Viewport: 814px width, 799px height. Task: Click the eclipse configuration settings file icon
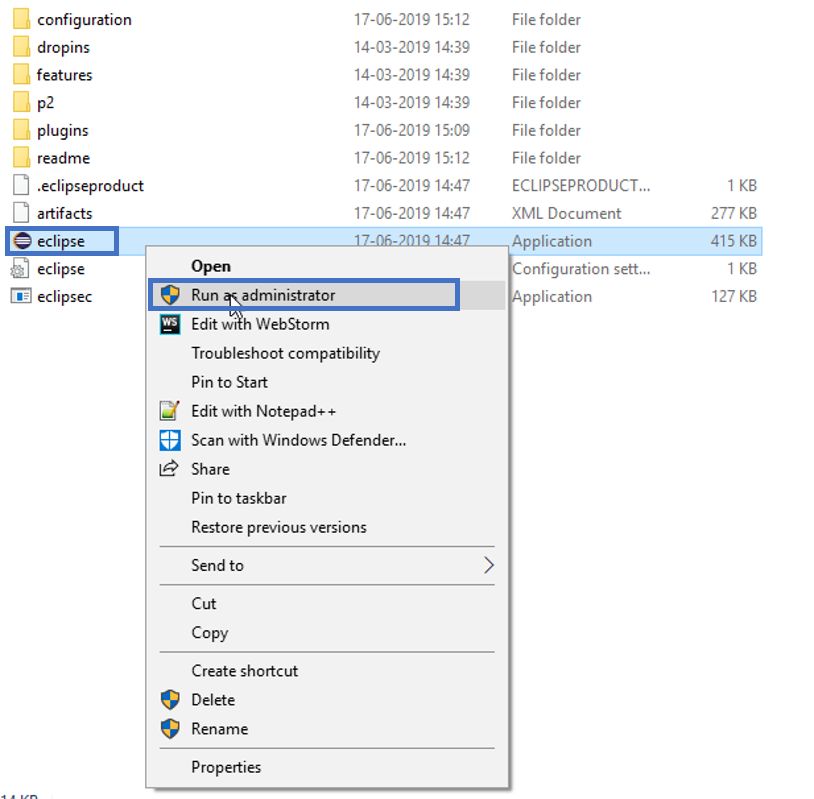click(20, 268)
